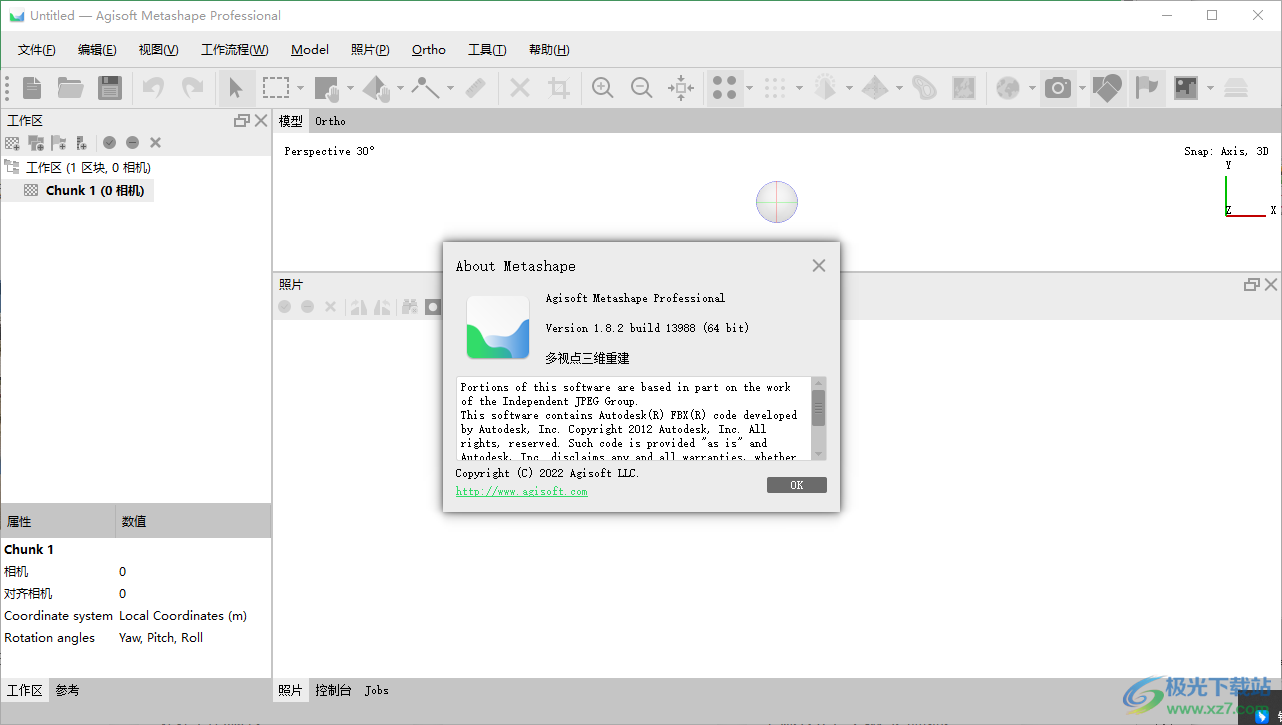This screenshot has height=725, width=1282.
Task: Open a project with the folder icon
Action: coord(70,88)
